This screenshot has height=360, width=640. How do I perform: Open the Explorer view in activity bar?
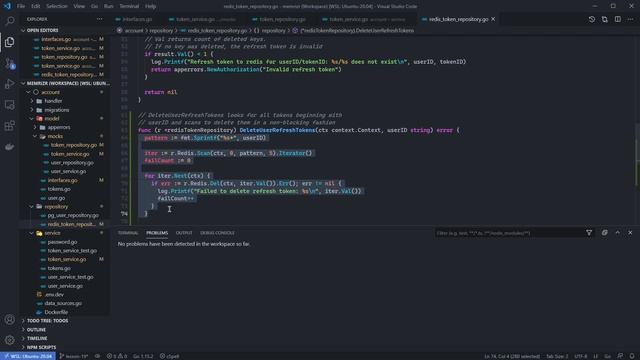(9, 42)
